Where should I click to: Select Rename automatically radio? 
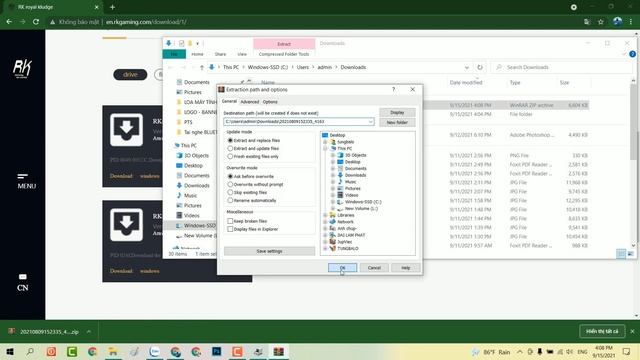click(x=230, y=200)
